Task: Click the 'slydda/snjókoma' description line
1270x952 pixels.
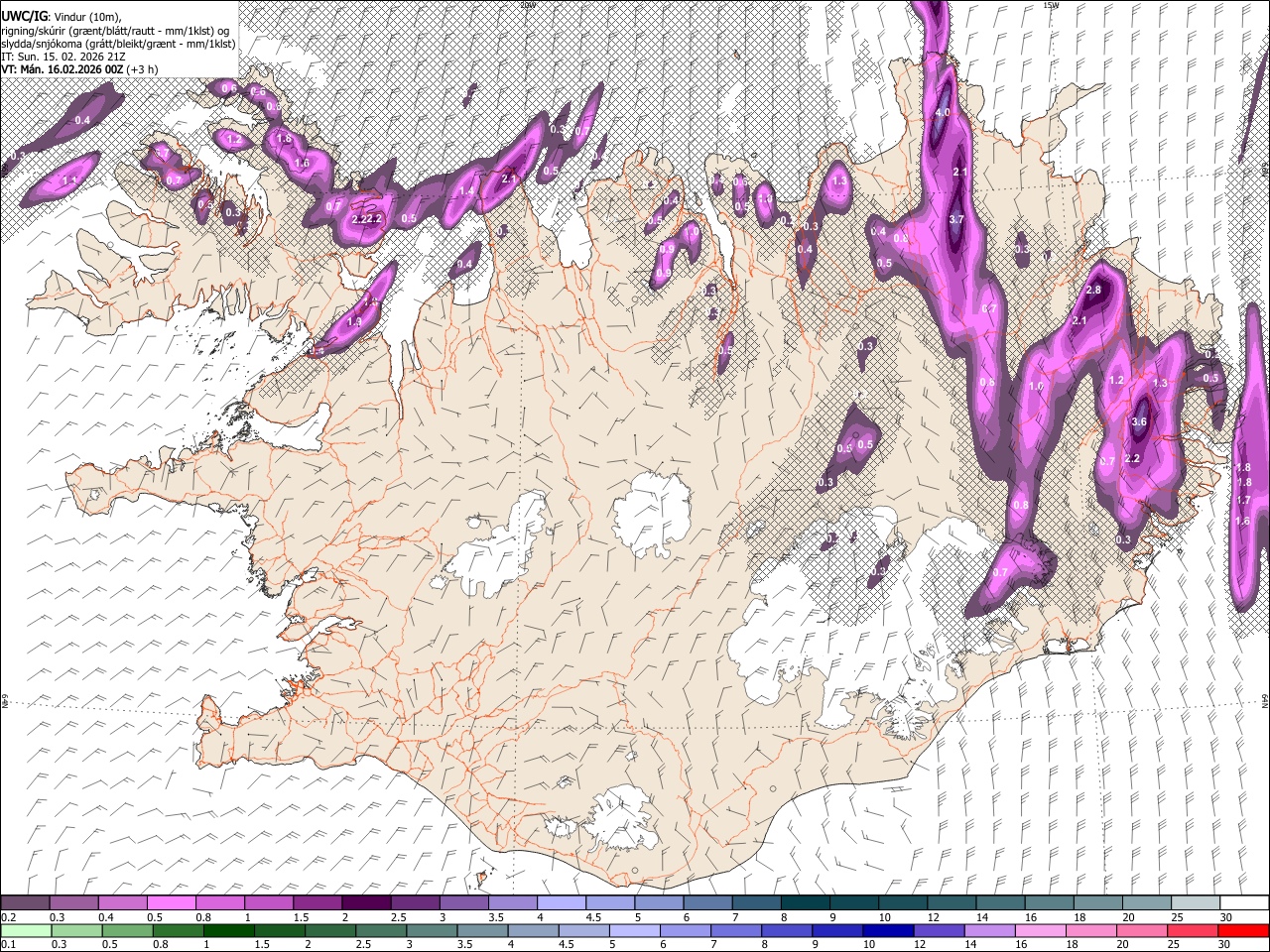Action: (x=118, y=44)
